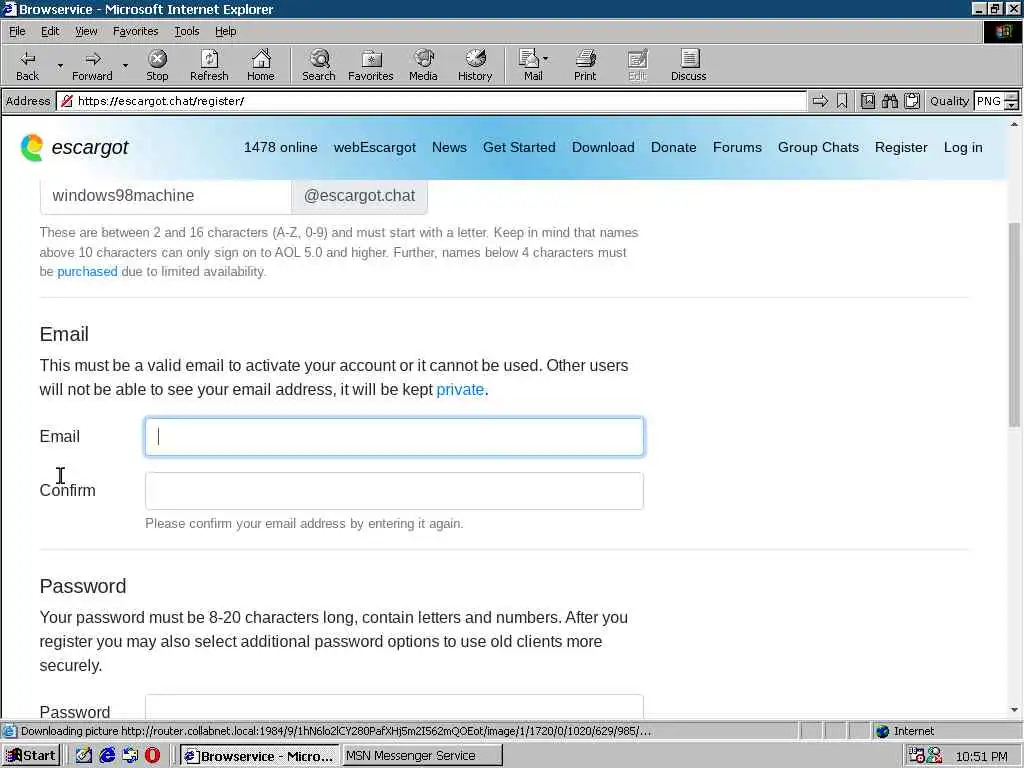This screenshot has height=768, width=1024.
Task: Click the bookmarks book icon in the address bar
Action: pos(867,101)
